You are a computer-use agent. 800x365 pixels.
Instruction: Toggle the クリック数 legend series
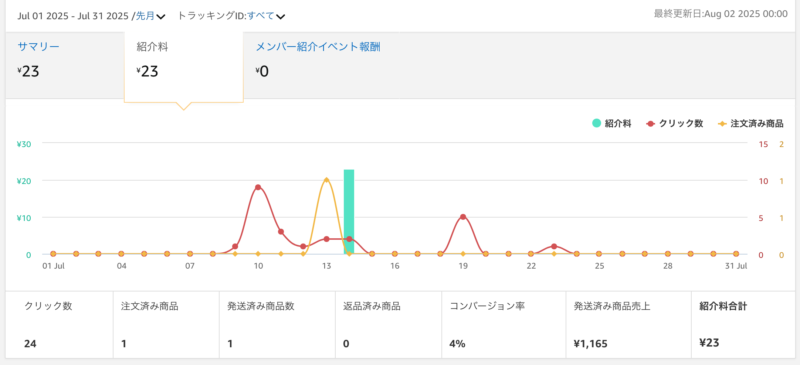coord(674,123)
